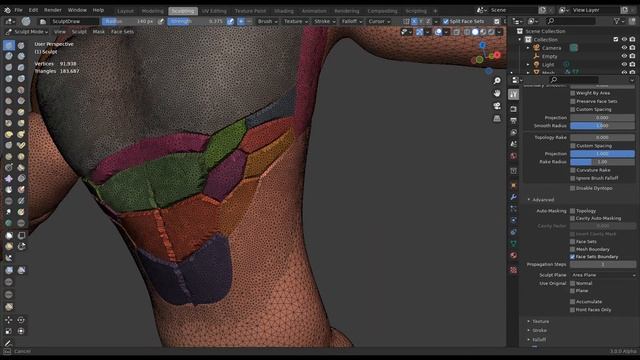Open the Texture dropdown in header
Viewport: 640px width, 360px height.
pyautogui.click(x=296, y=21)
